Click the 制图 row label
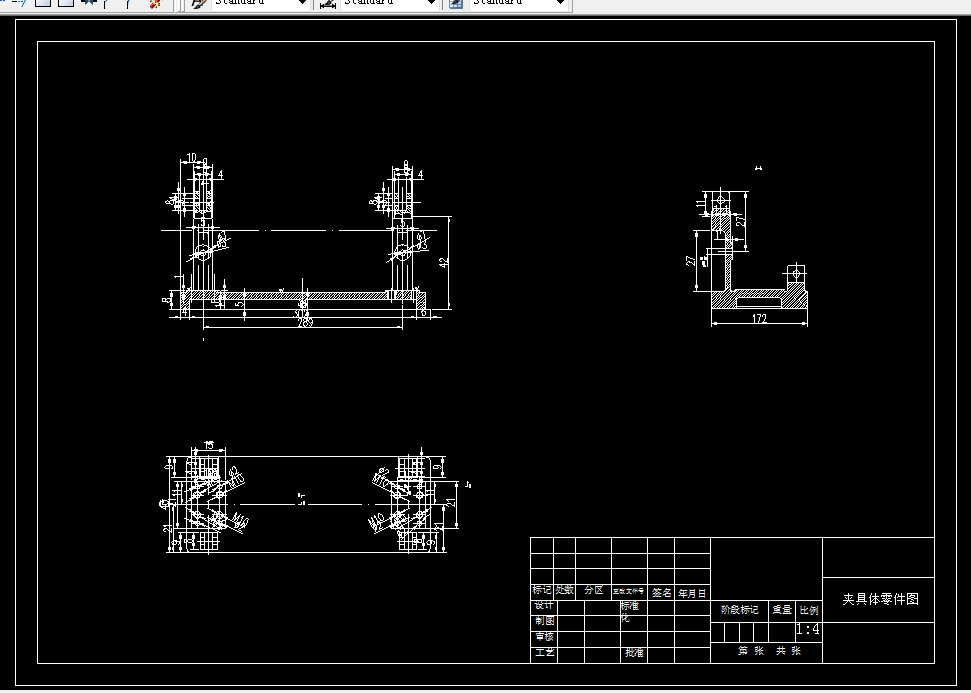 pyautogui.click(x=545, y=621)
